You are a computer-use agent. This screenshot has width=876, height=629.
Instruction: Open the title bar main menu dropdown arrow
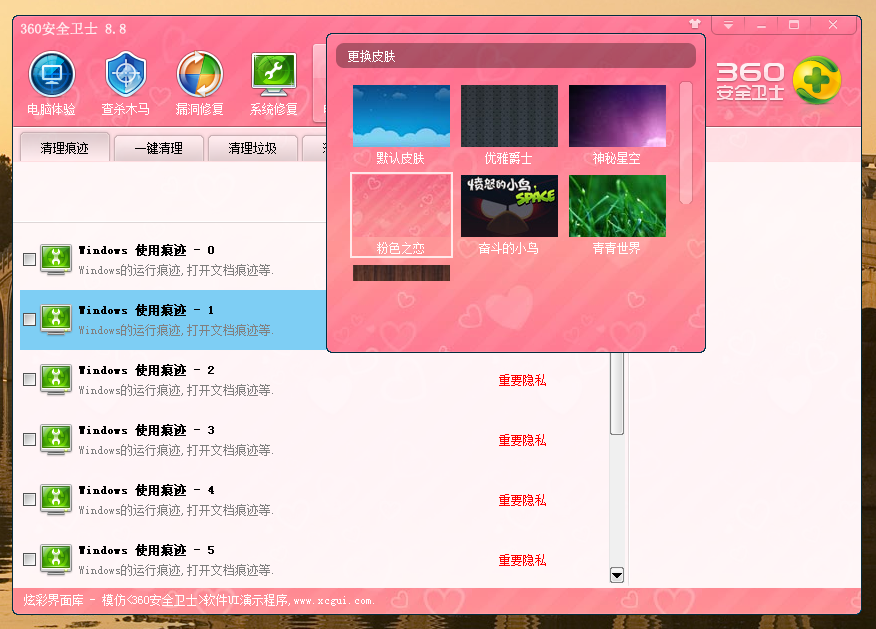(728, 25)
